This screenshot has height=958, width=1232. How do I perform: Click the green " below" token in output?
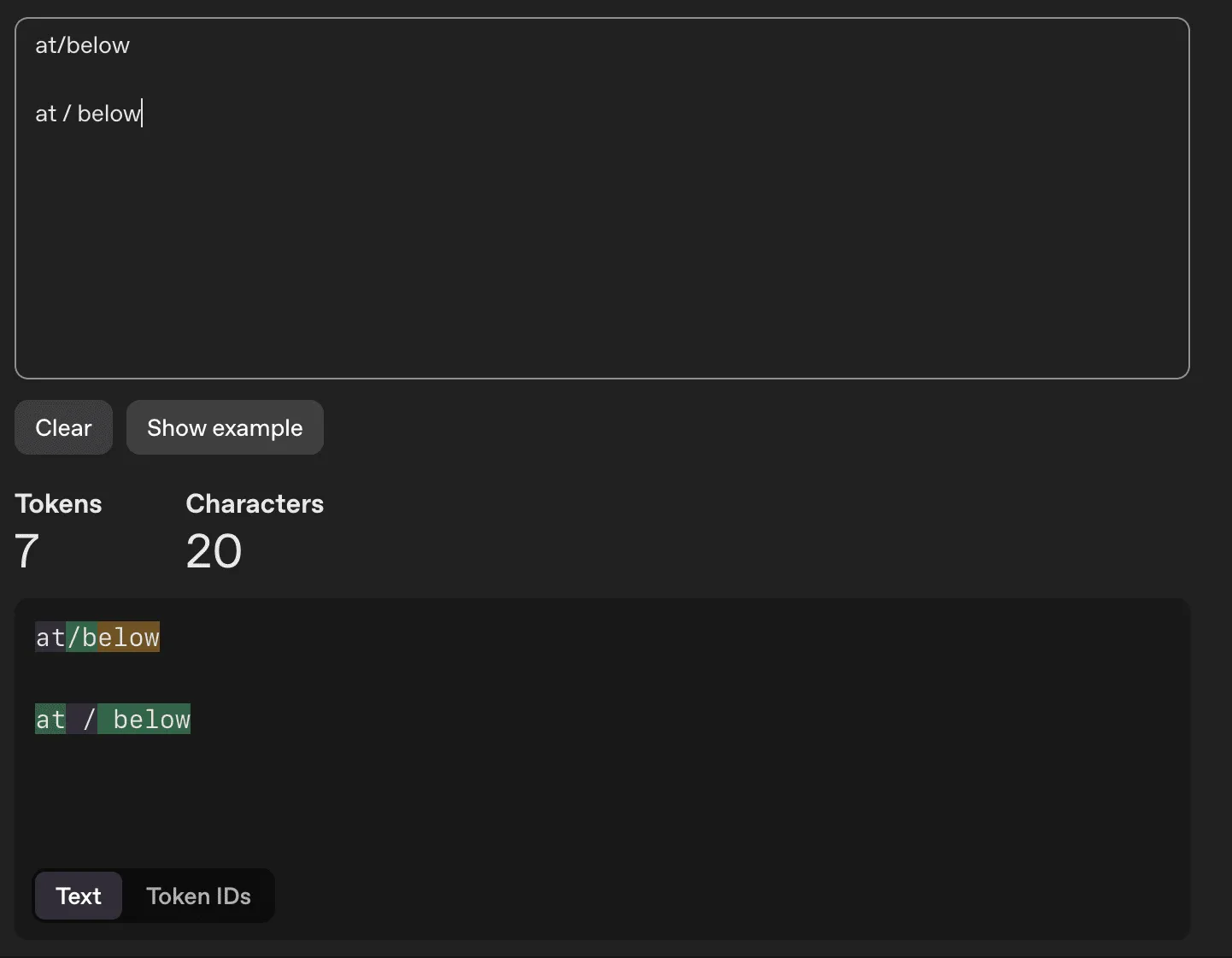(144, 720)
